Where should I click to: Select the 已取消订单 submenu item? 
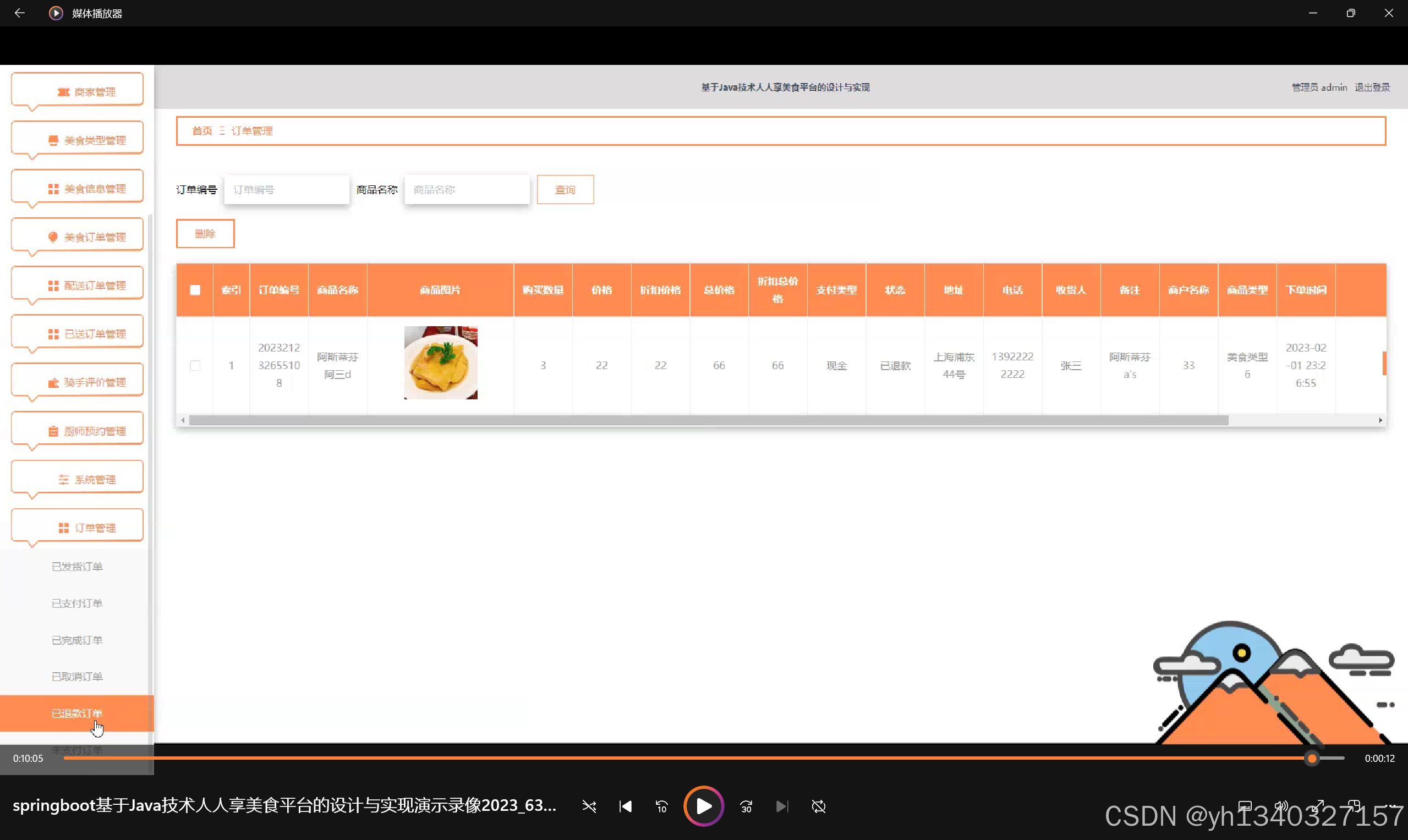pyautogui.click(x=77, y=677)
